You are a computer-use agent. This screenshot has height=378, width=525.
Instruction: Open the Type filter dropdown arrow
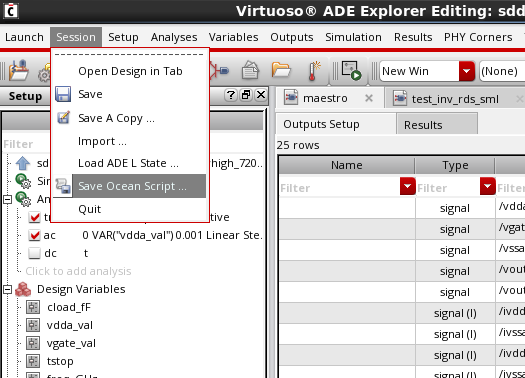487,186
